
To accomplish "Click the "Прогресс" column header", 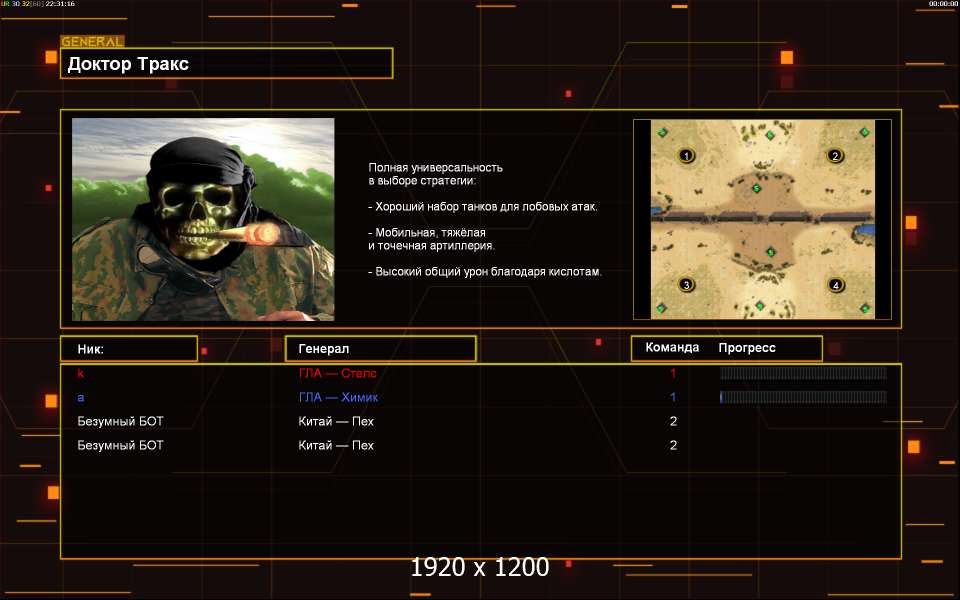I will point(747,348).
